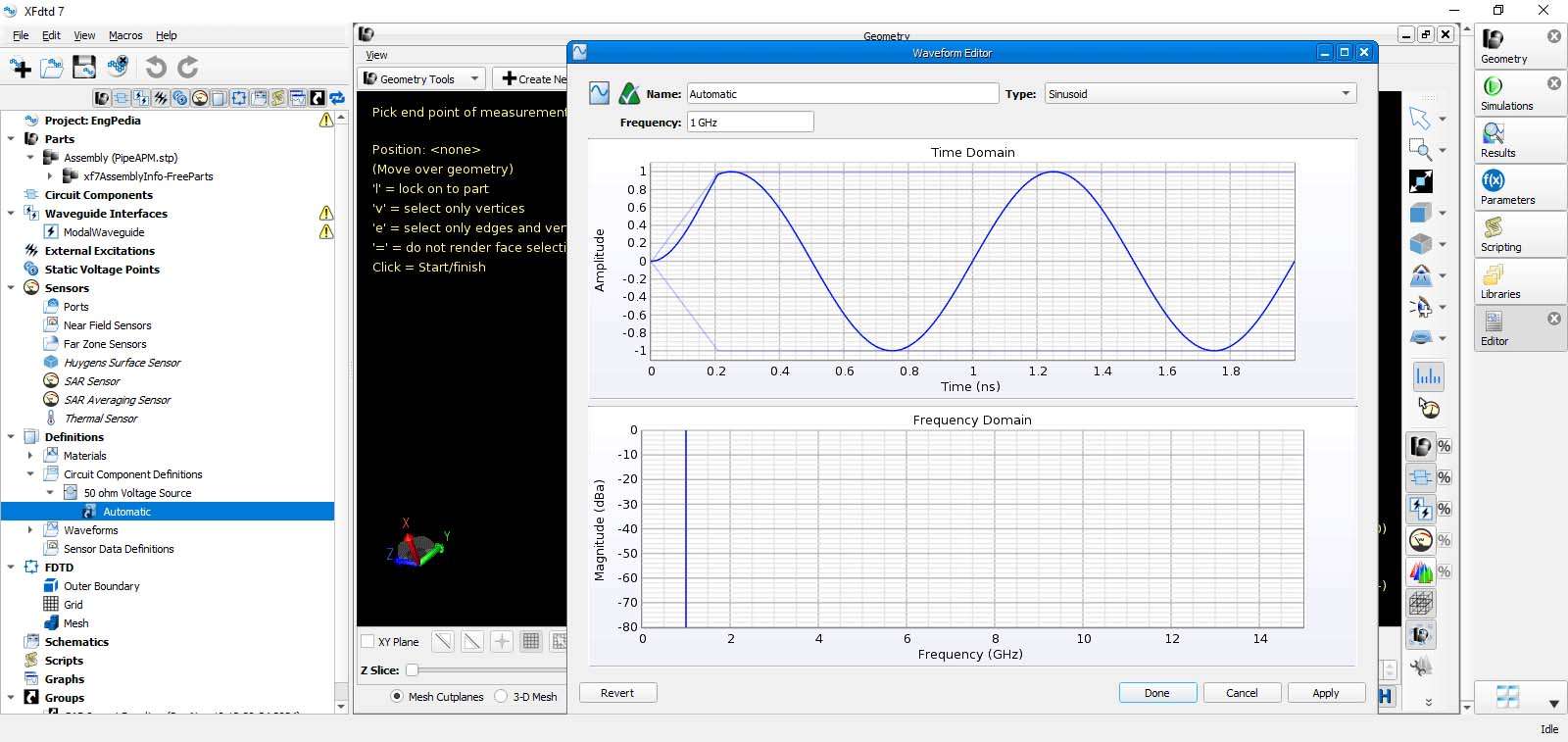The image size is (1568, 742).
Task: Click the Undo arrow icon
Action: (156, 67)
